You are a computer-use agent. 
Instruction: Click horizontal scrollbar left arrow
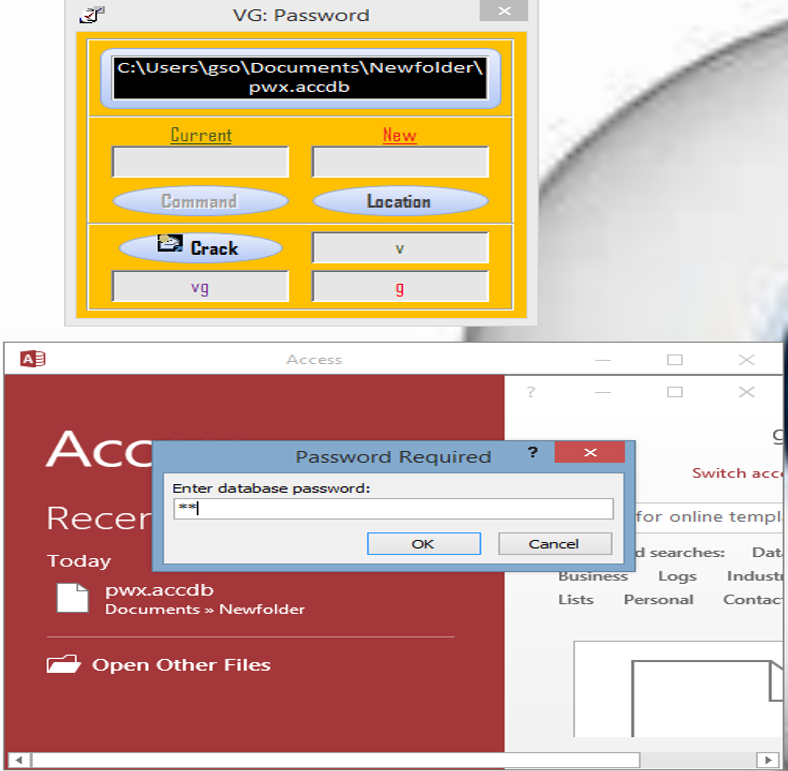(19, 759)
